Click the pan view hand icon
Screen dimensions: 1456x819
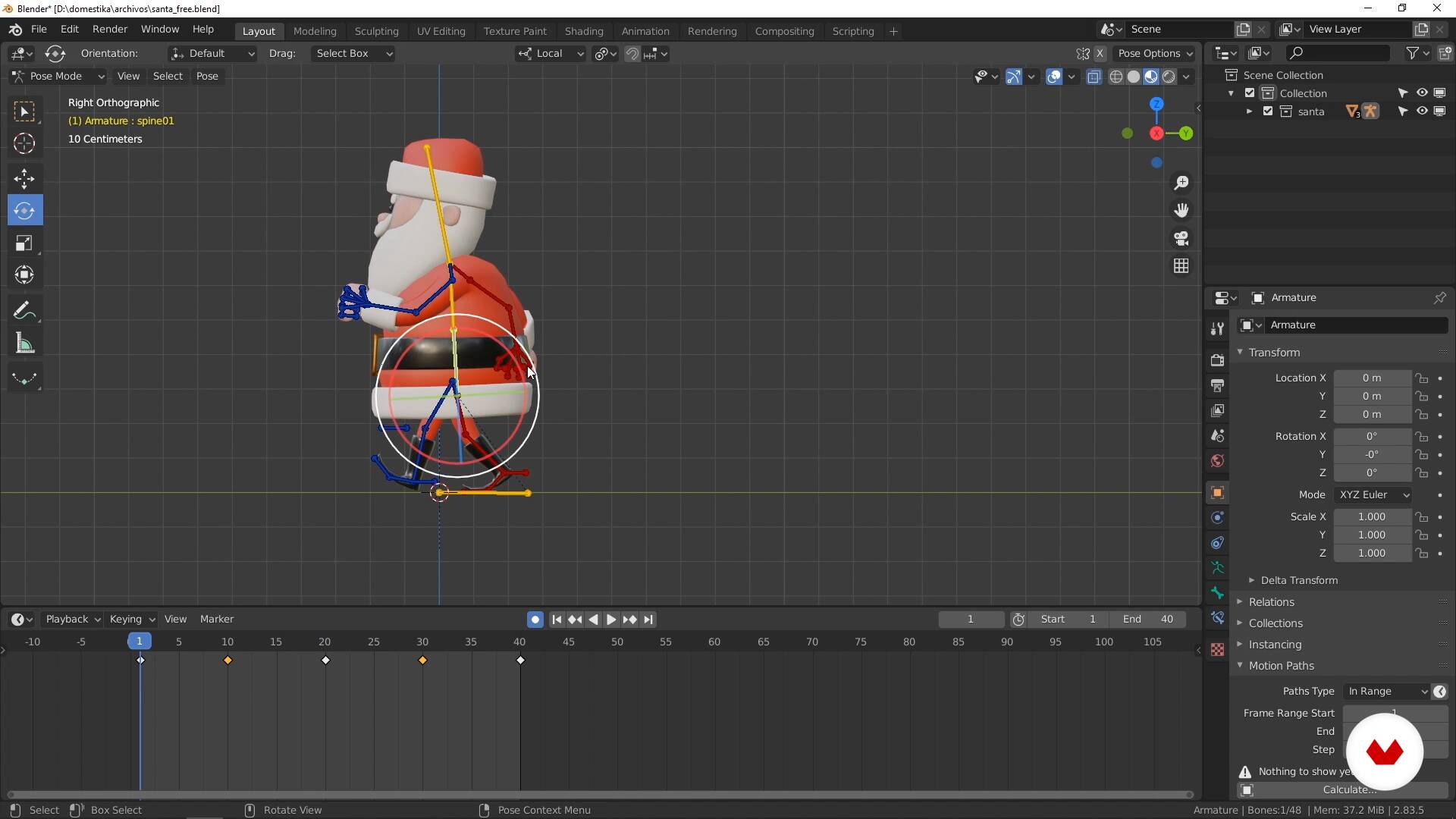point(1181,210)
